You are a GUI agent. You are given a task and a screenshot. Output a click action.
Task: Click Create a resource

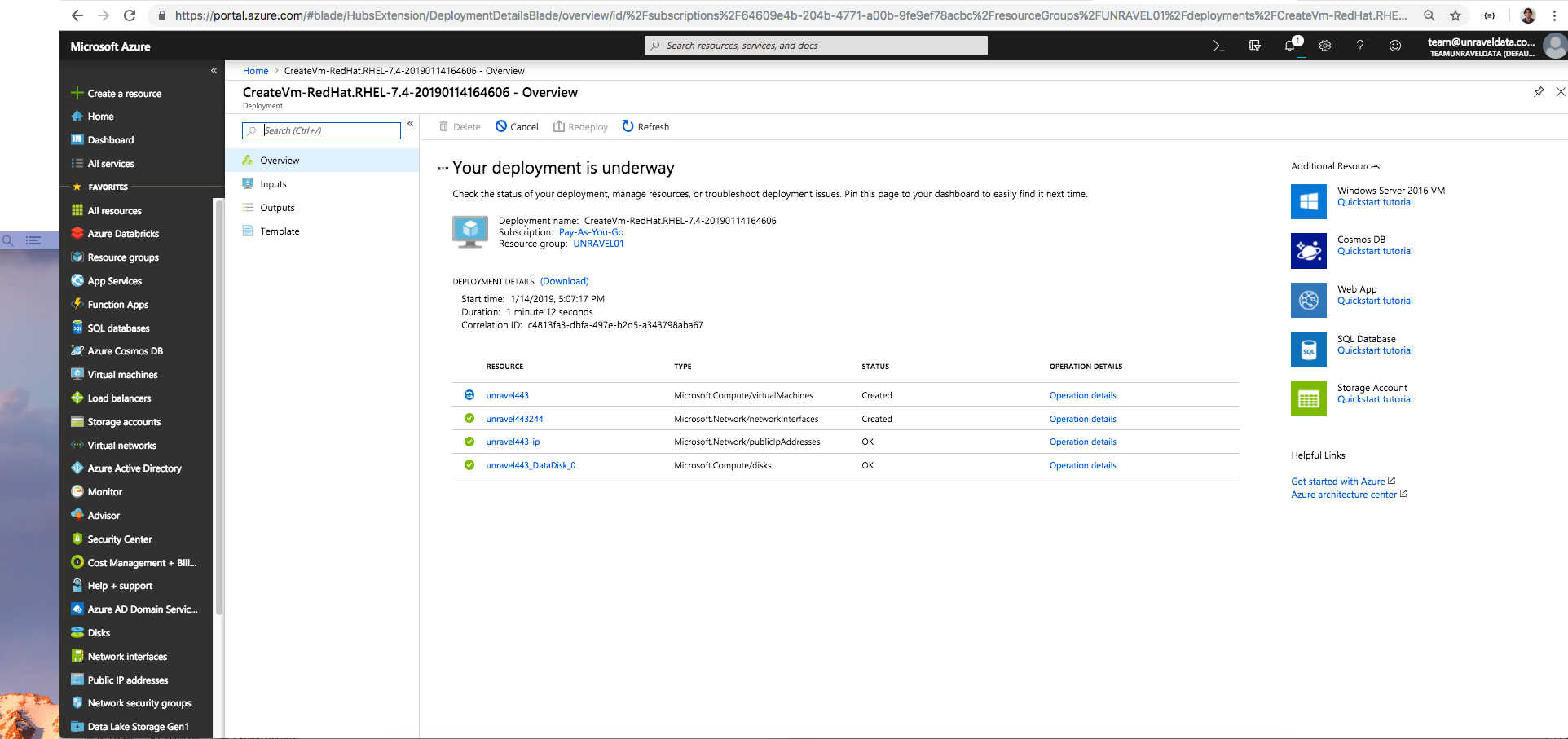[x=125, y=94]
